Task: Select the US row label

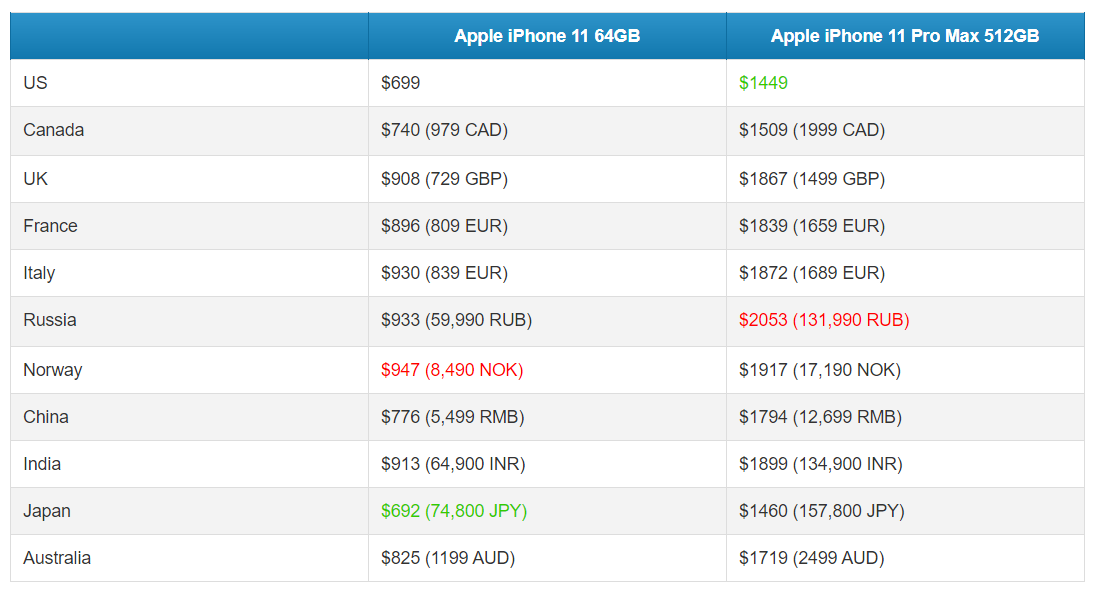Action: point(35,82)
